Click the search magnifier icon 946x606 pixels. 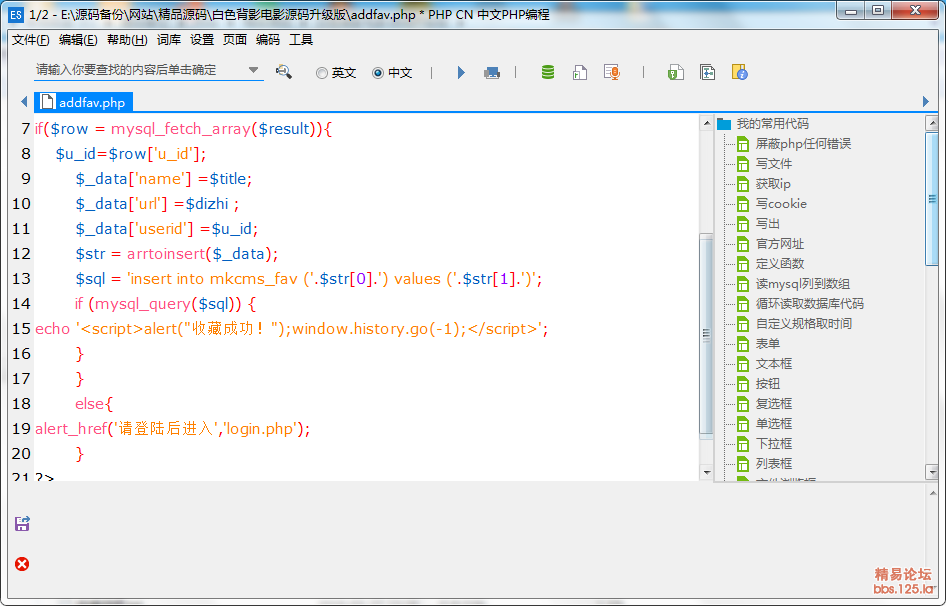tap(284, 72)
